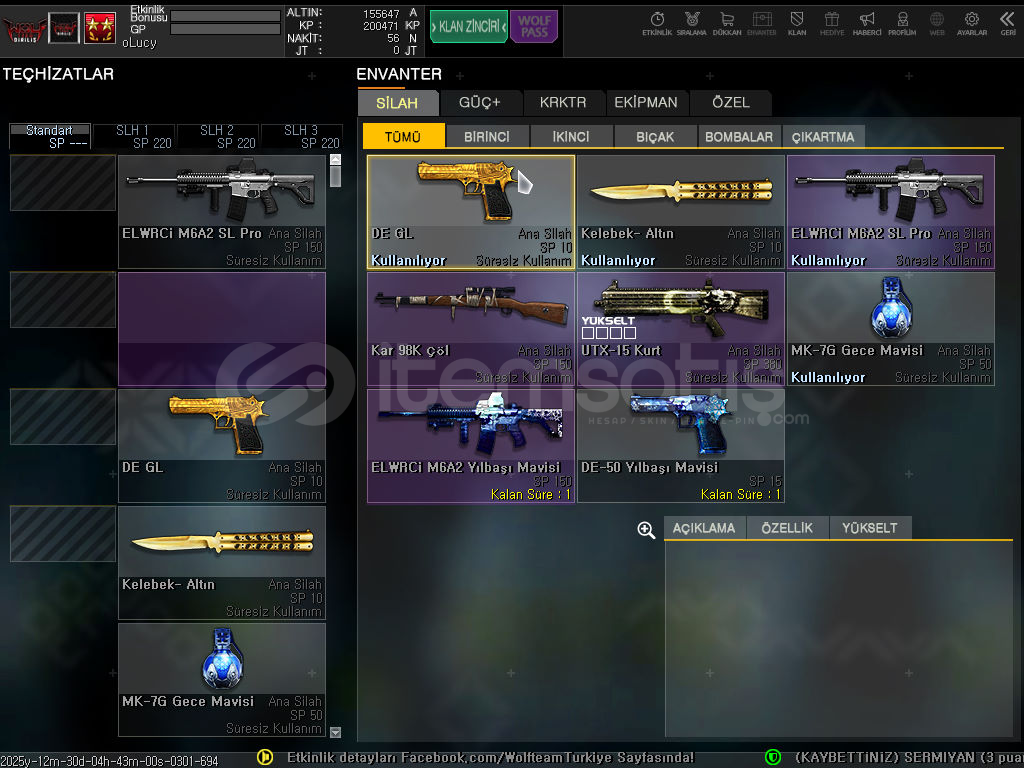Open the Web globe icon
The height and width of the screenshot is (768, 1024).
936,24
